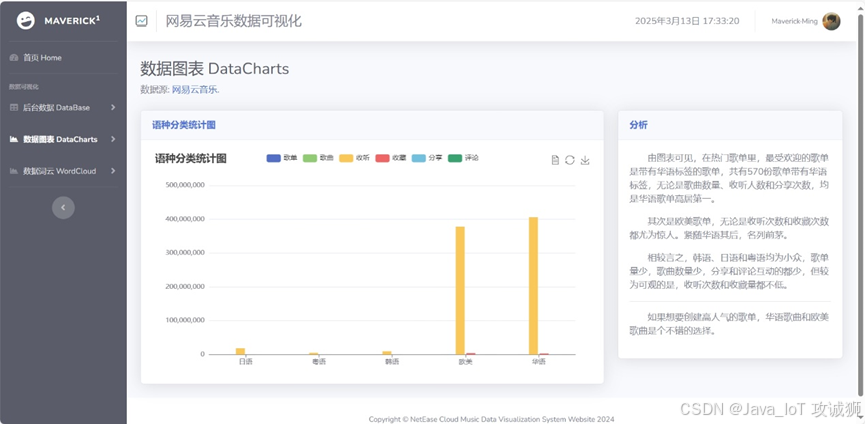Screen dimensions: 865x424
Task: Click the date and time display
Action: click(x=687, y=21)
